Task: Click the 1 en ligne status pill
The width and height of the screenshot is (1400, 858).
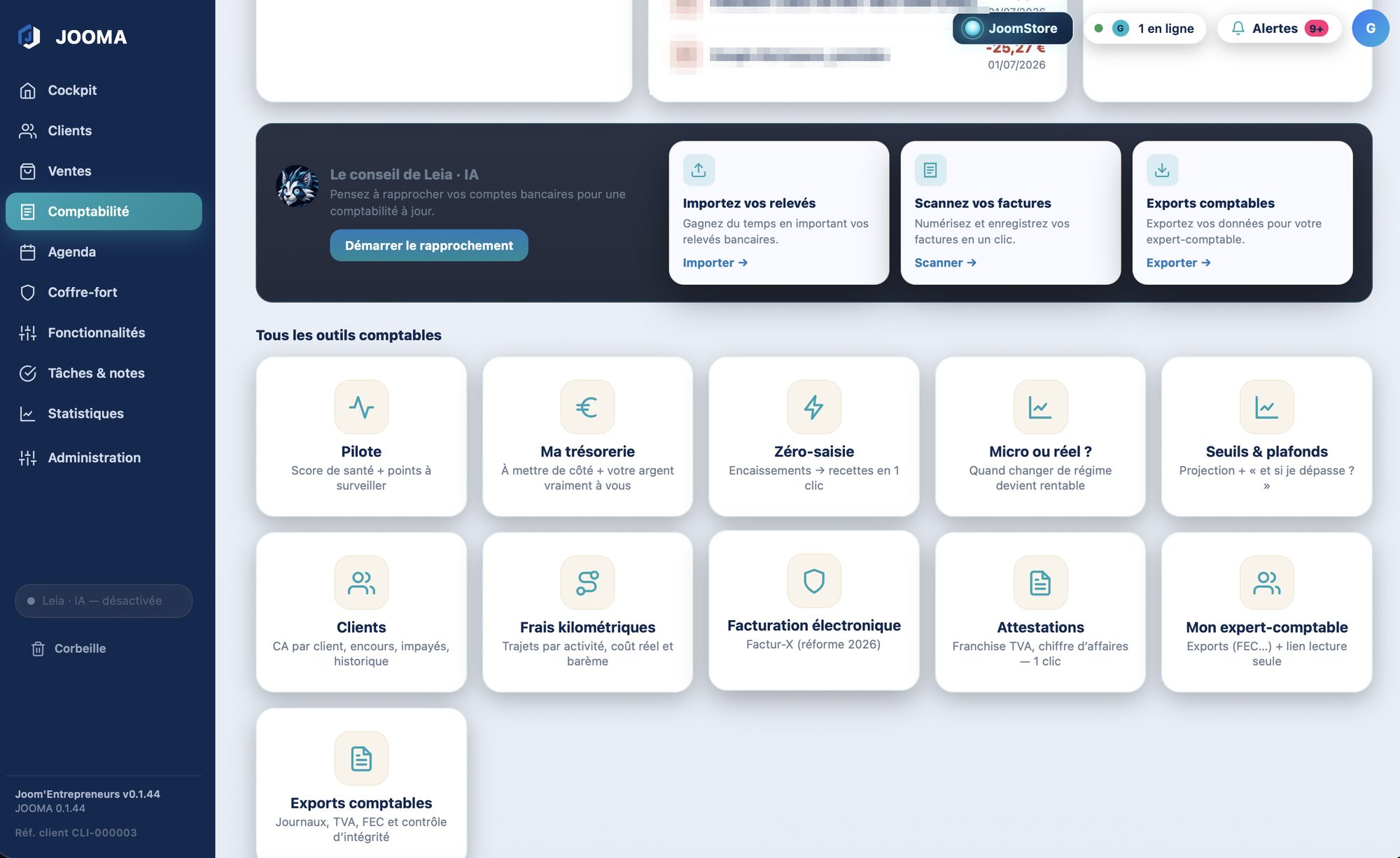Action: tap(1145, 29)
